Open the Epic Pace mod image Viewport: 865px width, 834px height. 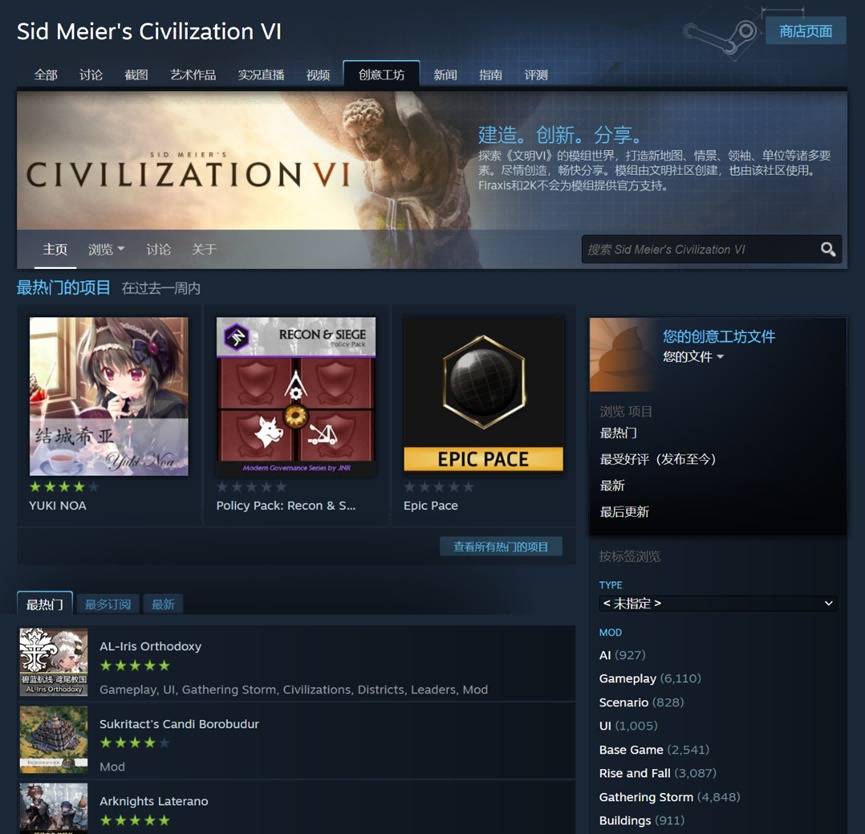[483, 396]
